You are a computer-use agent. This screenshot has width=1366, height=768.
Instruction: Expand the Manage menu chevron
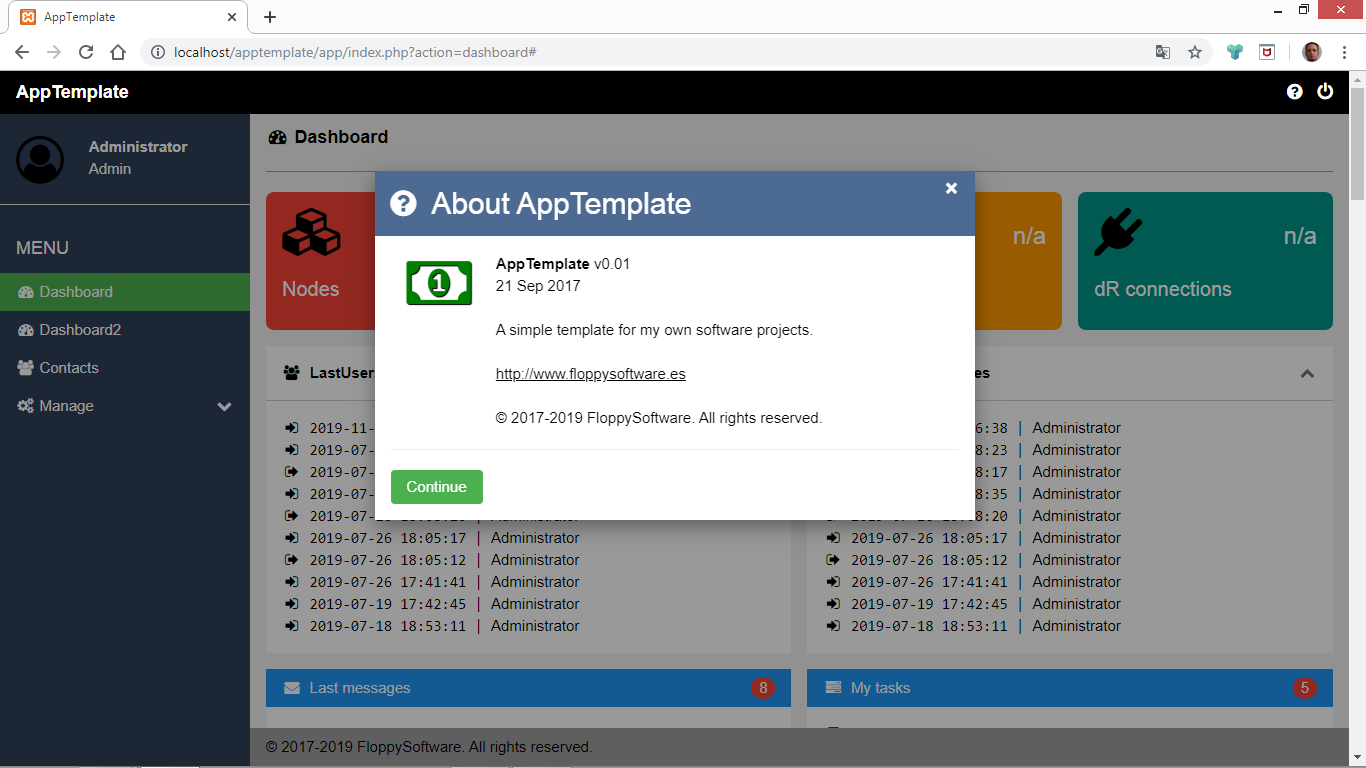click(x=224, y=406)
